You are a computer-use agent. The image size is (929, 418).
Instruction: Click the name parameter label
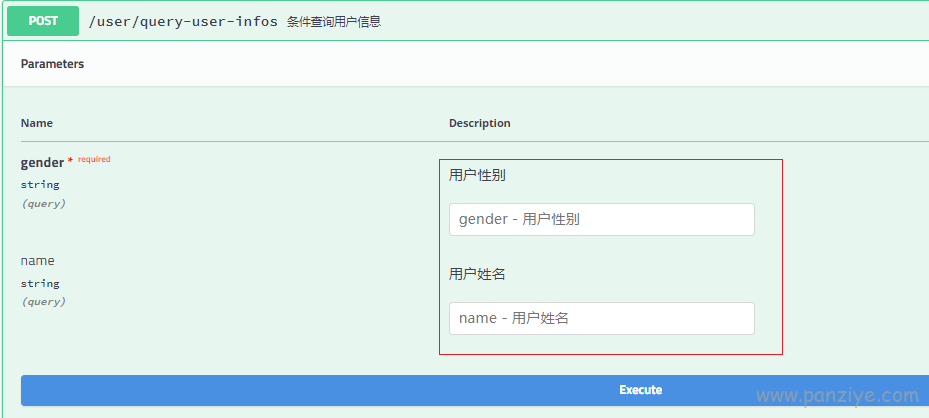click(37, 261)
